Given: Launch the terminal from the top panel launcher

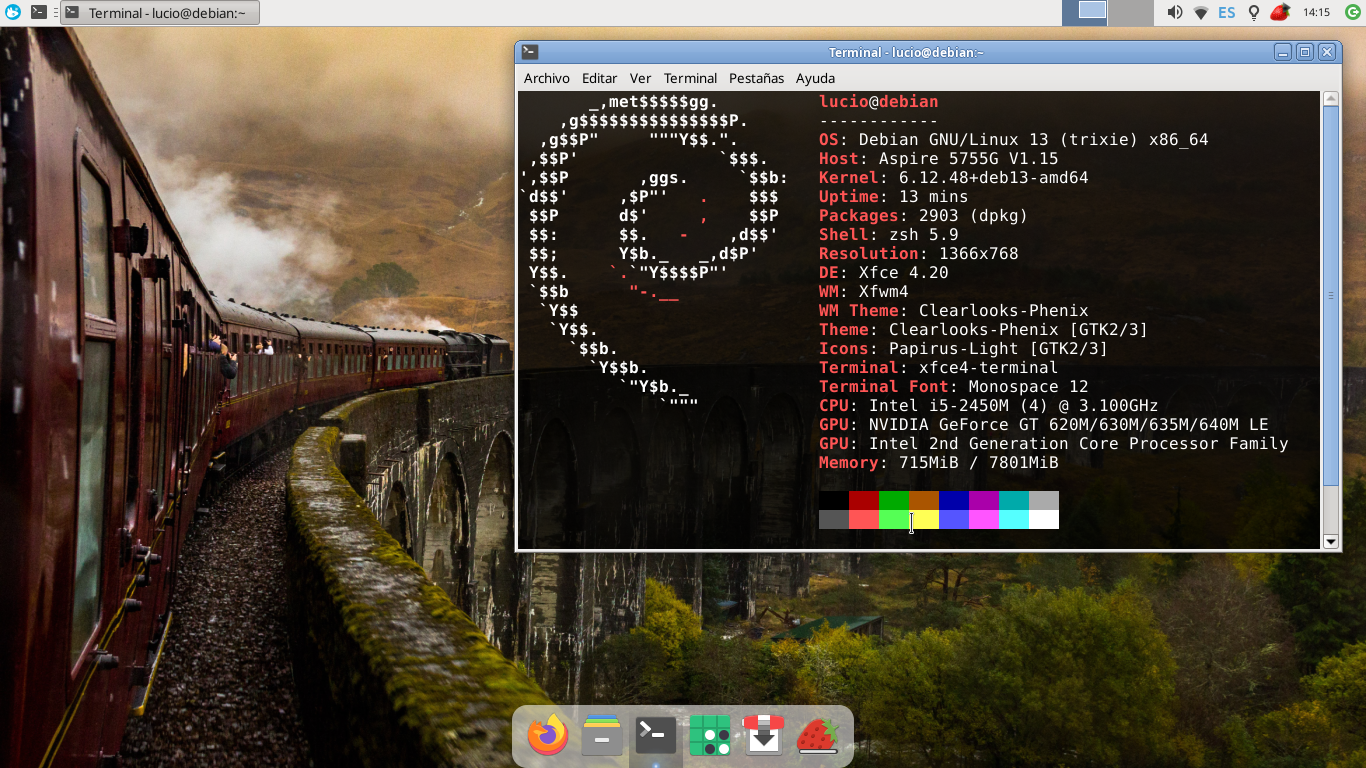Looking at the screenshot, I should [x=38, y=12].
